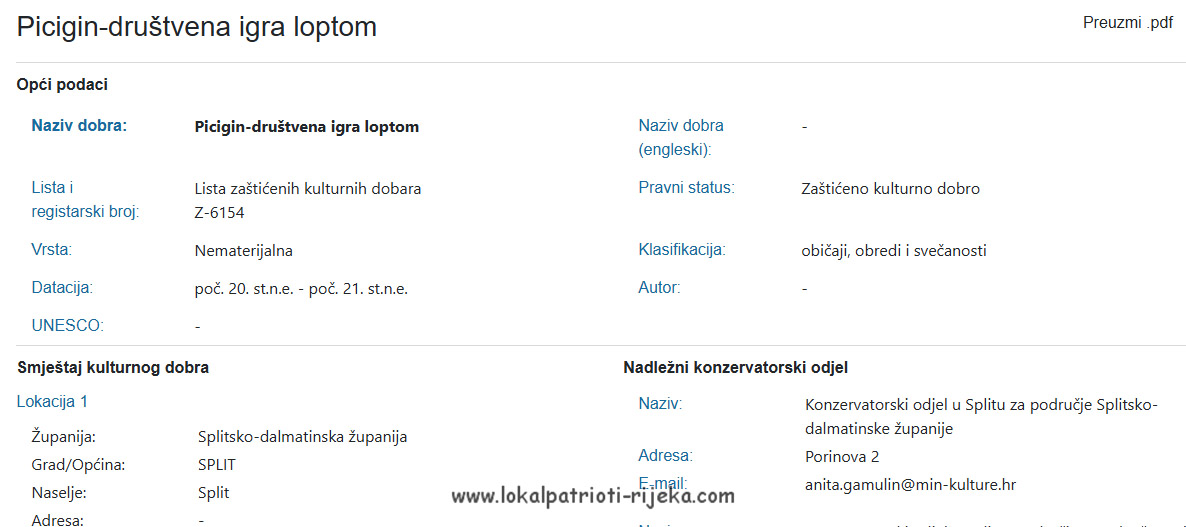Click the Klasifikacija label

(x=682, y=250)
